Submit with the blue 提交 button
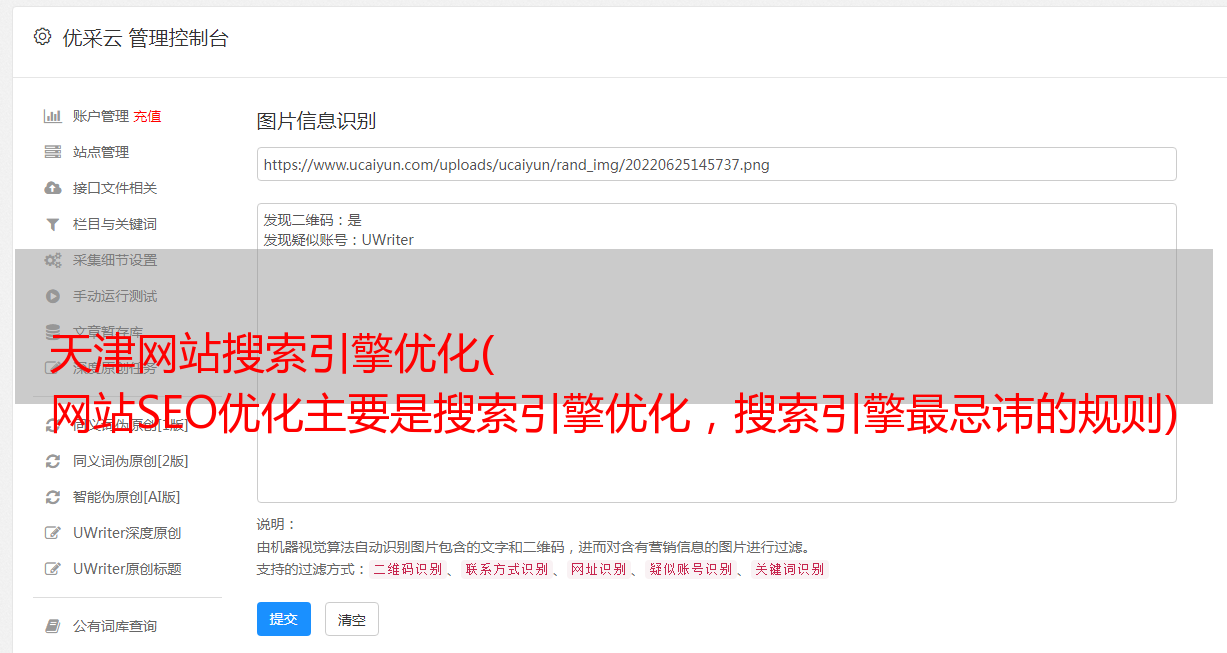 [284, 619]
